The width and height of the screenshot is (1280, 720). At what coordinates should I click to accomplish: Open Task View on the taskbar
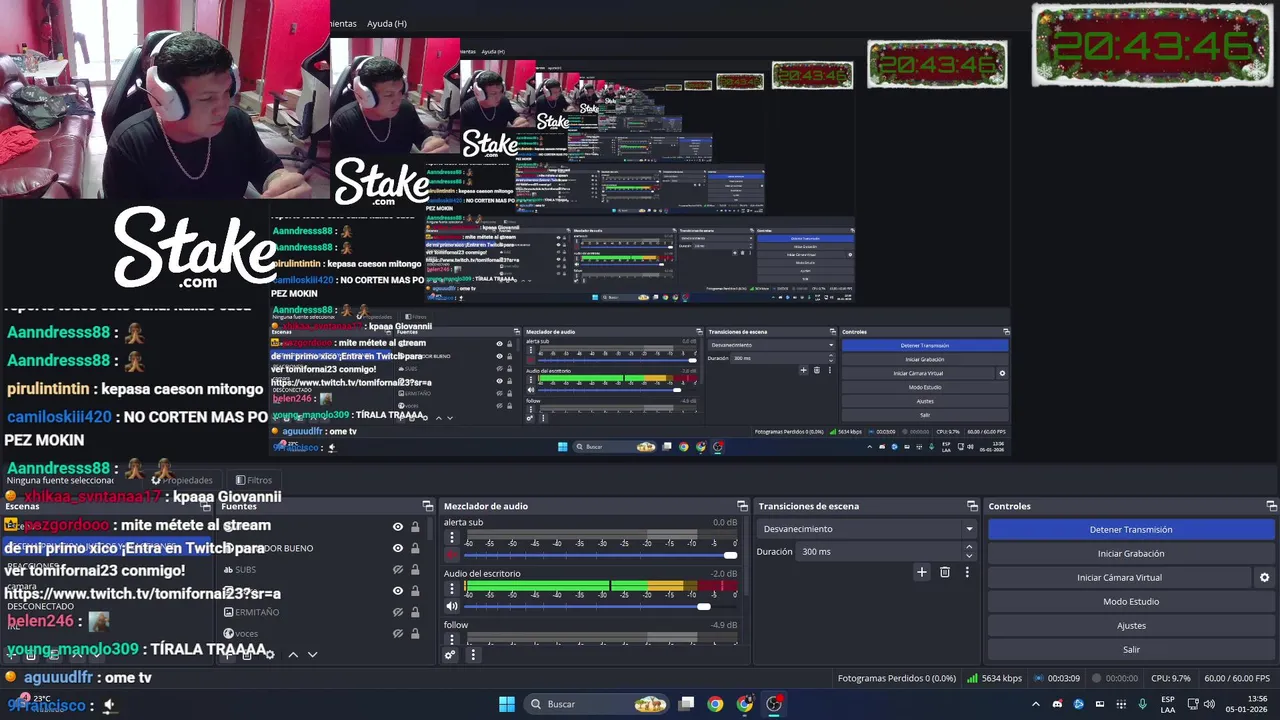686,704
